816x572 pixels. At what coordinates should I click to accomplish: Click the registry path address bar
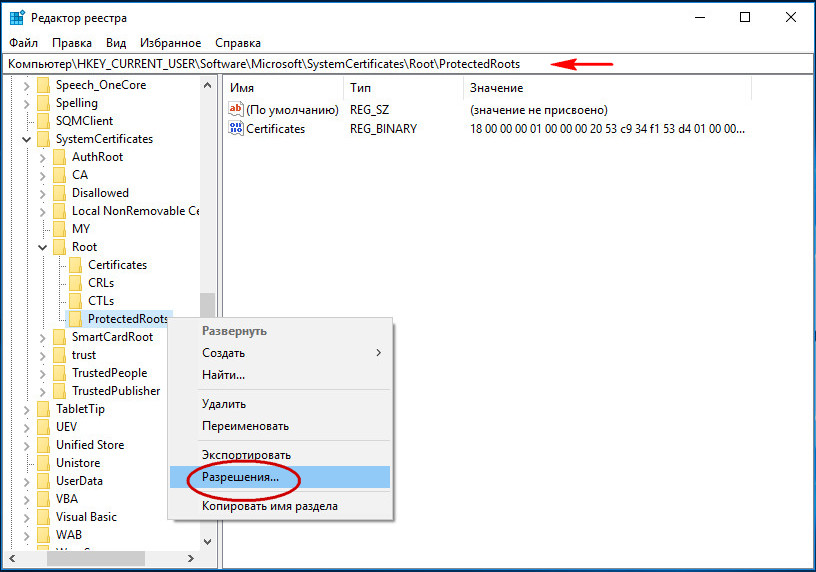[407, 64]
